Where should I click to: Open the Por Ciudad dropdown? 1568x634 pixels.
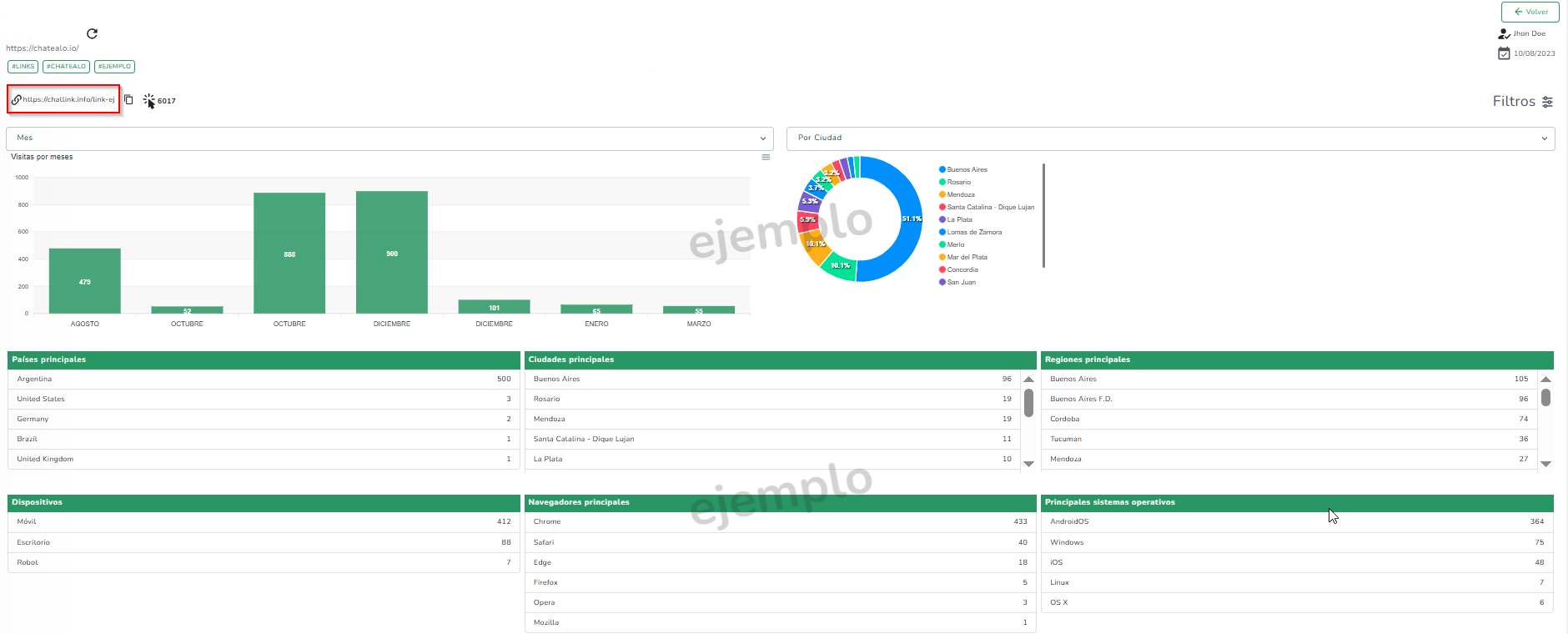tap(1170, 138)
